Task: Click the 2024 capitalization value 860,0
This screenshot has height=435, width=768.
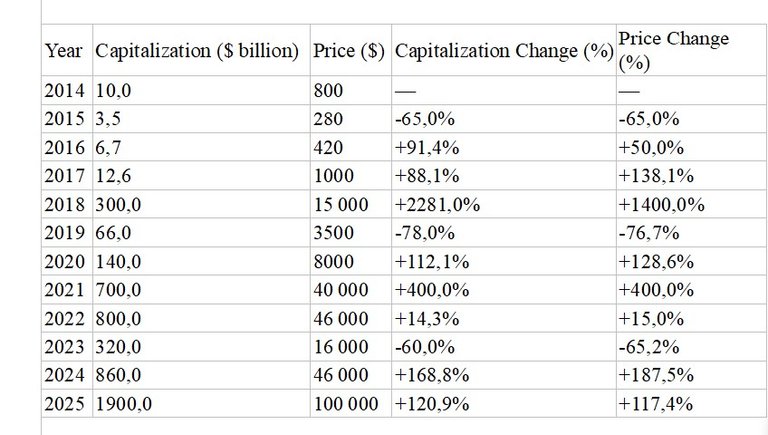Action: click(201, 375)
